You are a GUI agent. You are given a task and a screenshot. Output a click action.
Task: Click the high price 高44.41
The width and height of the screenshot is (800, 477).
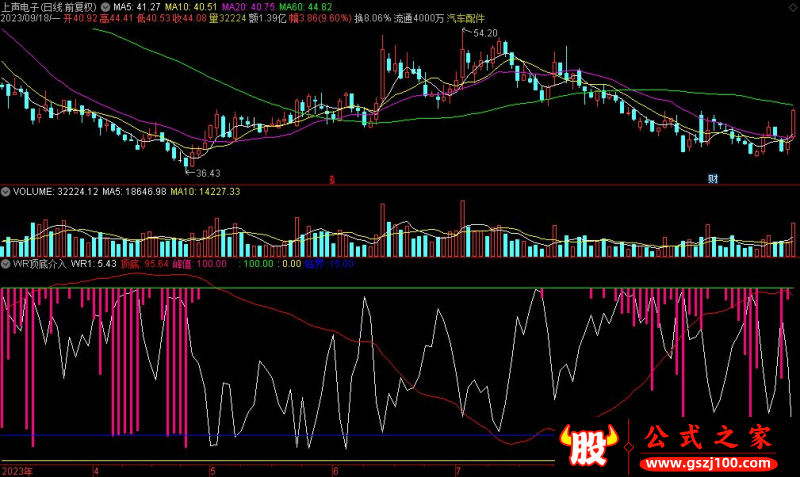[116, 18]
